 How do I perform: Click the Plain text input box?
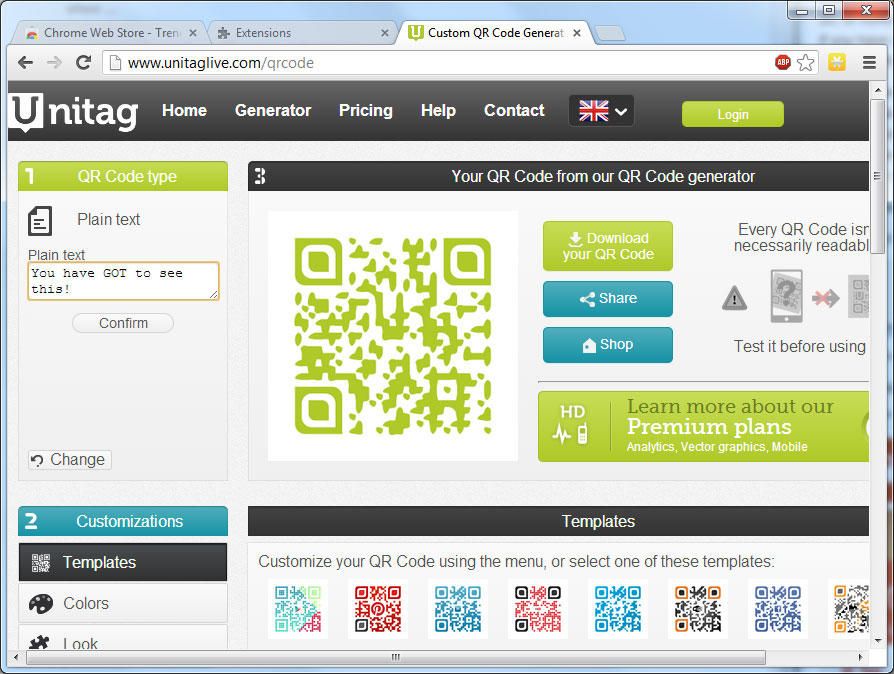click(123, 281)
